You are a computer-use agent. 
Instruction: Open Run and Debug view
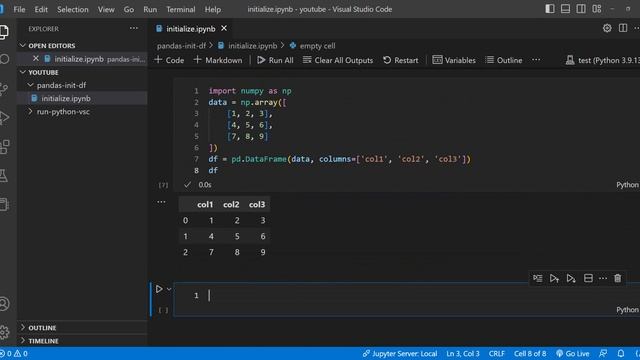tap(4, 118)
